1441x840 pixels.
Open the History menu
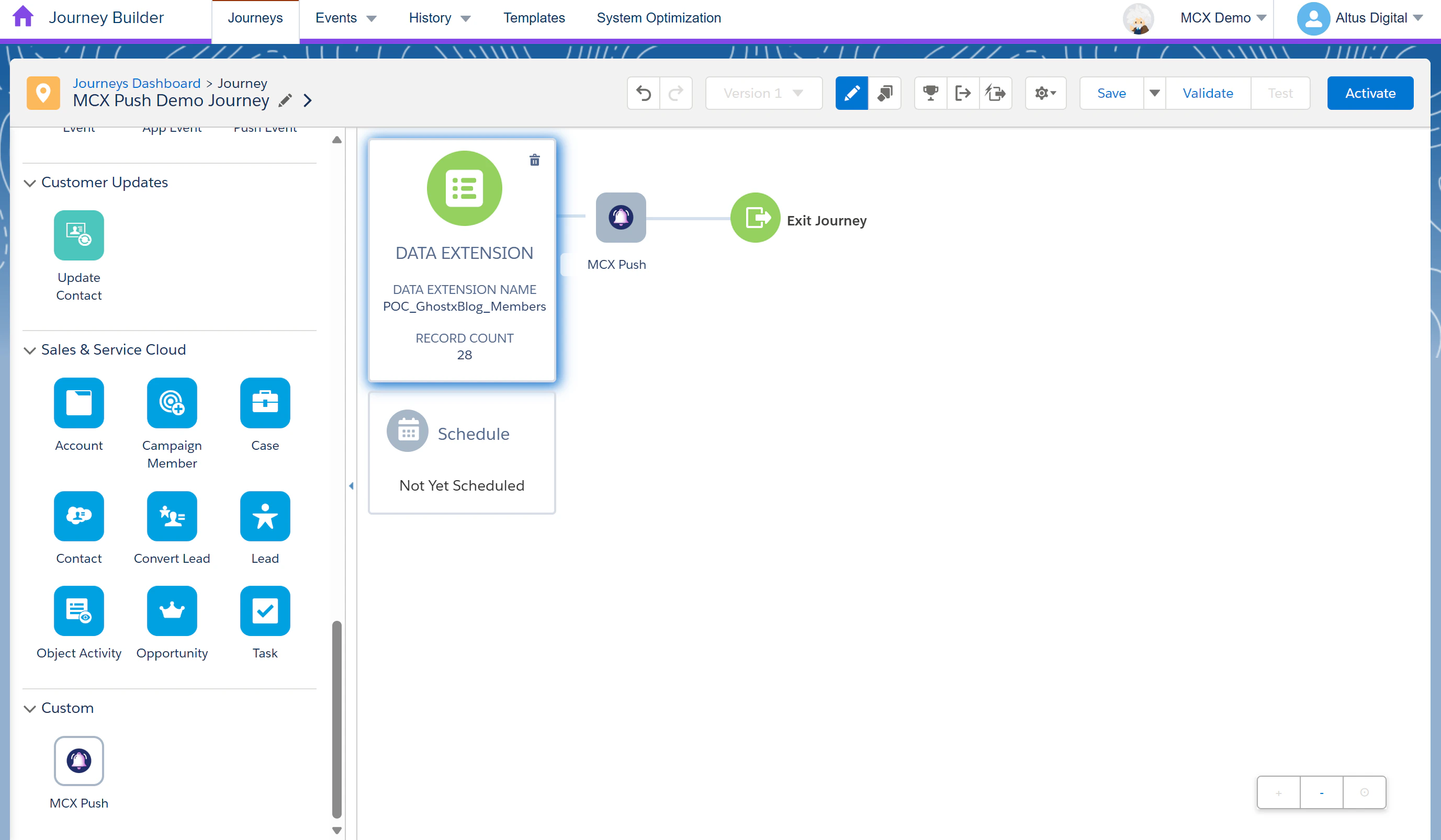[x=440, y=18]
